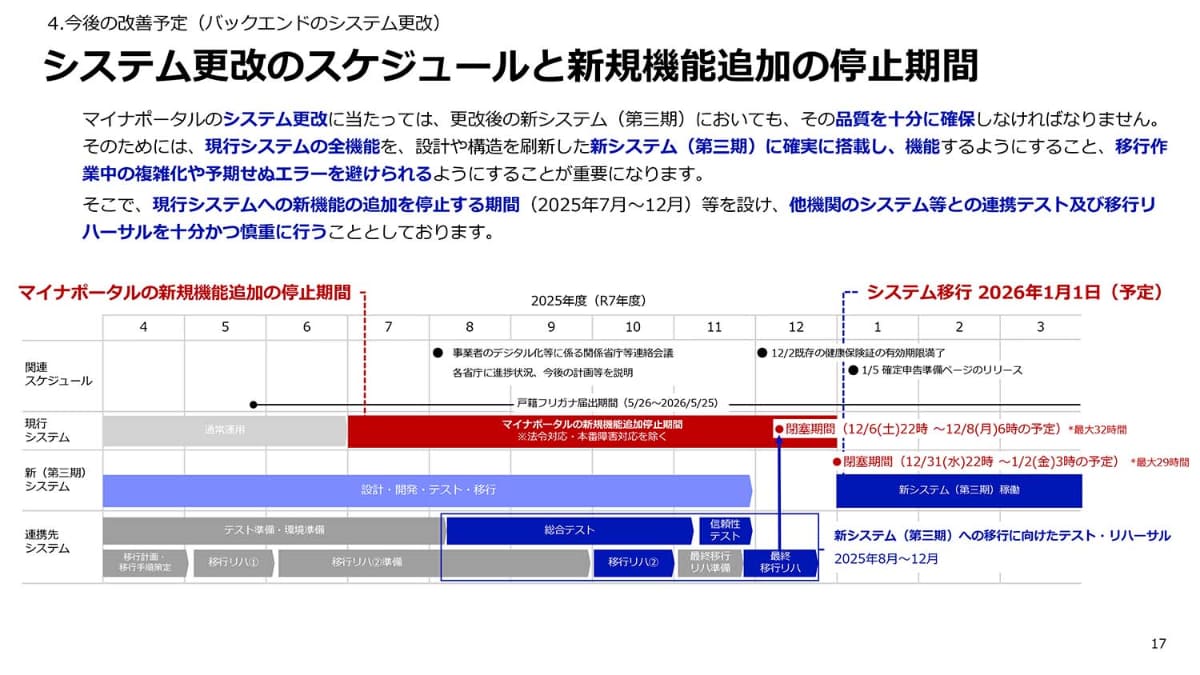Select the month 7 column header
1200x675 pixels.
click(x=388, y=328)
